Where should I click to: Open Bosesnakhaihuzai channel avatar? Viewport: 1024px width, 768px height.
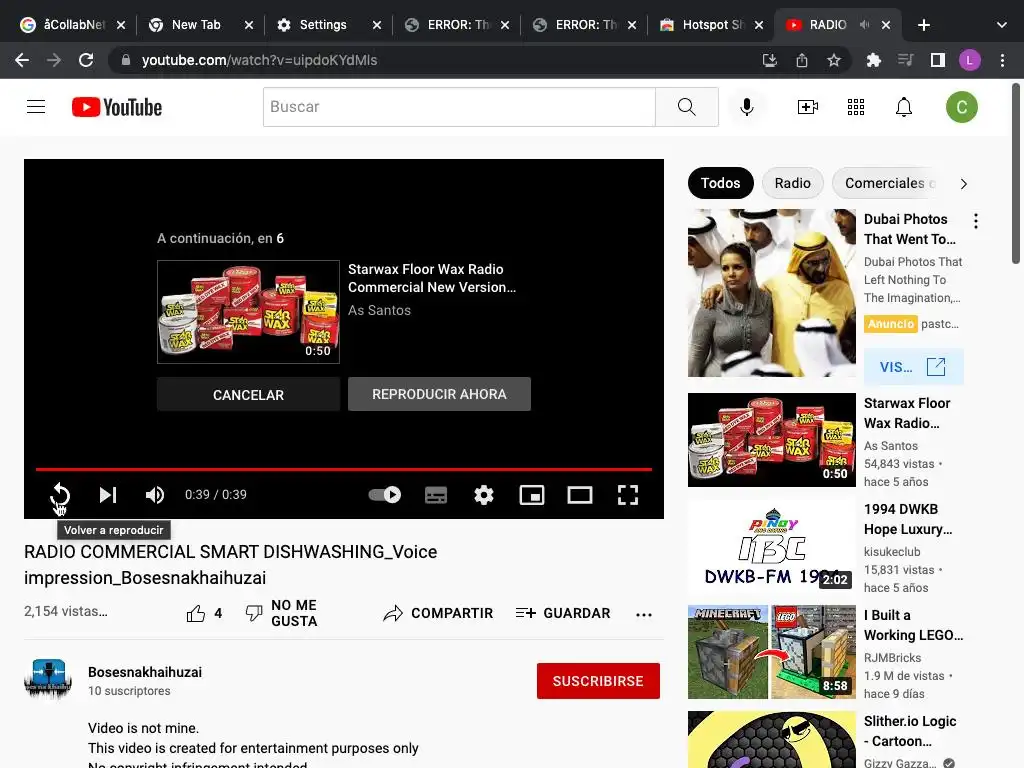click(48, 680)
